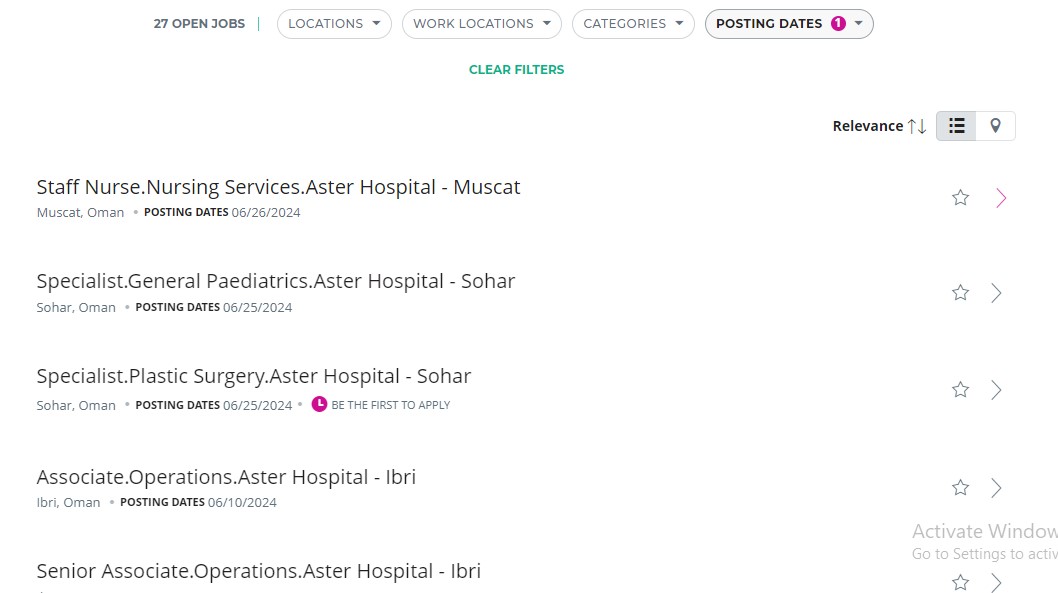Favorite the Staff Nurse Muscat job star
1058x593 pixels.
pos(961,198)
